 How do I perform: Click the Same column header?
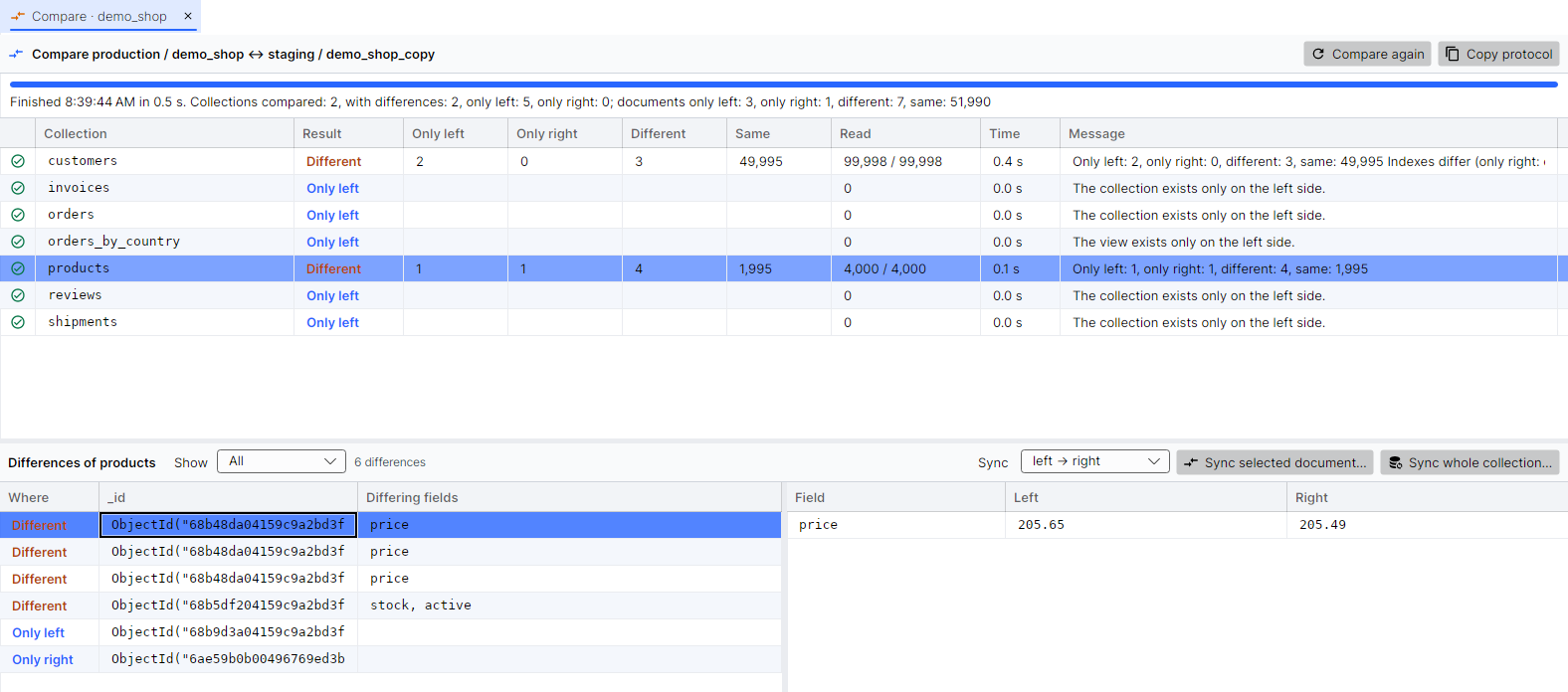pos(779,133)
